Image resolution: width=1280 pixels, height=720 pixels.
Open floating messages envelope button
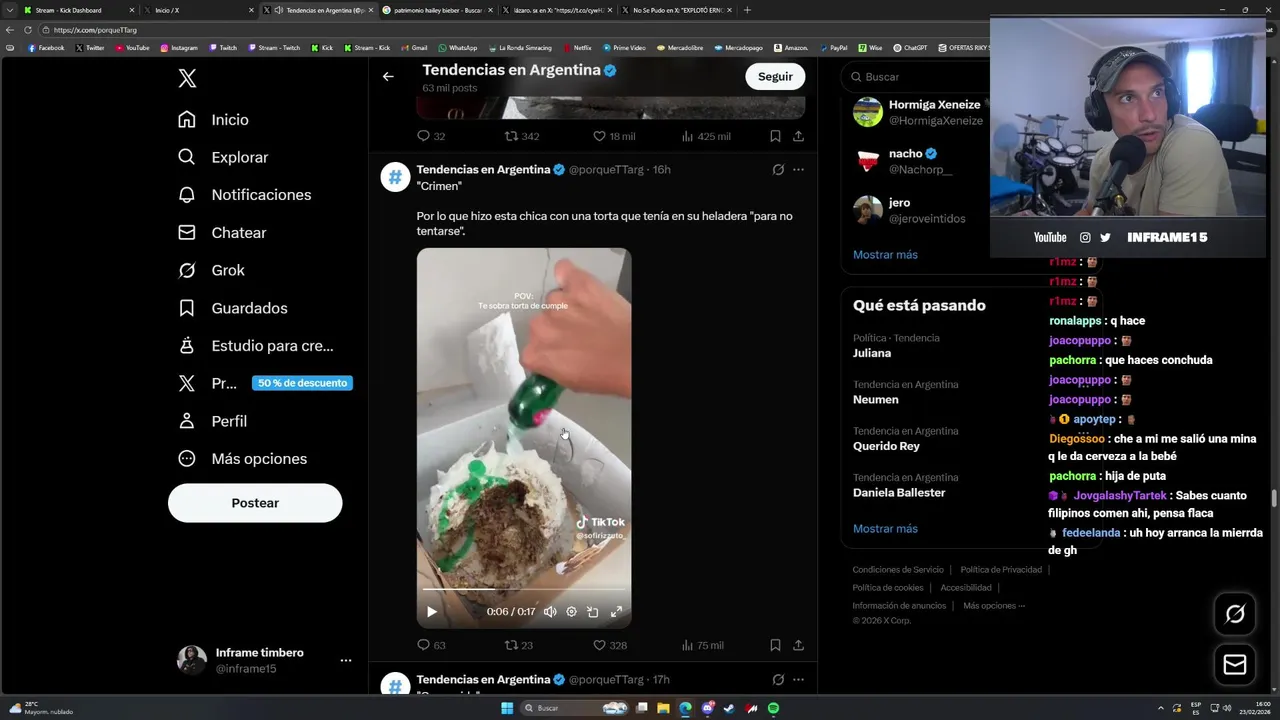point(1235,665)
